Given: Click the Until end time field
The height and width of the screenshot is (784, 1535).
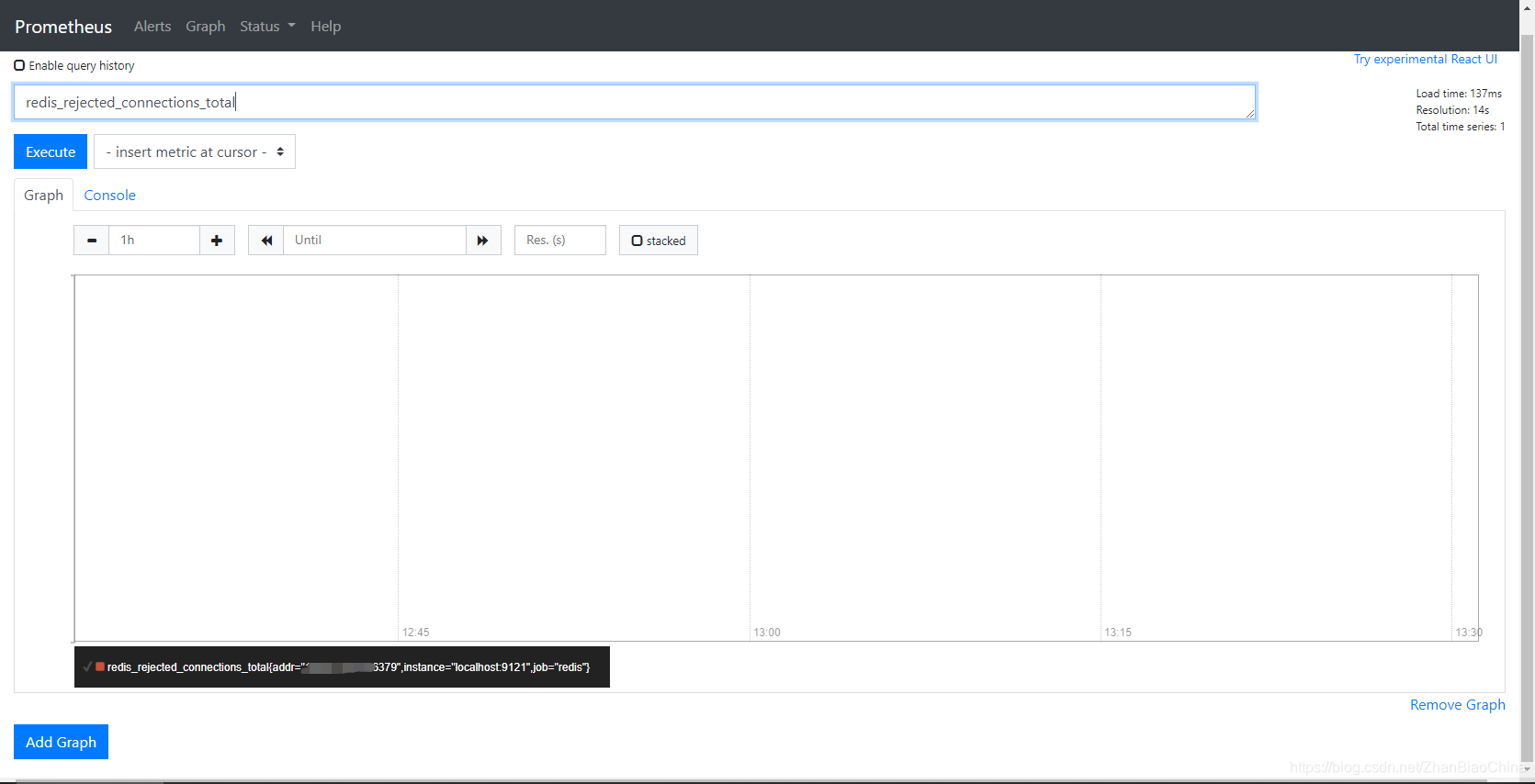Looking at the screenshot, I should [375, 241].
